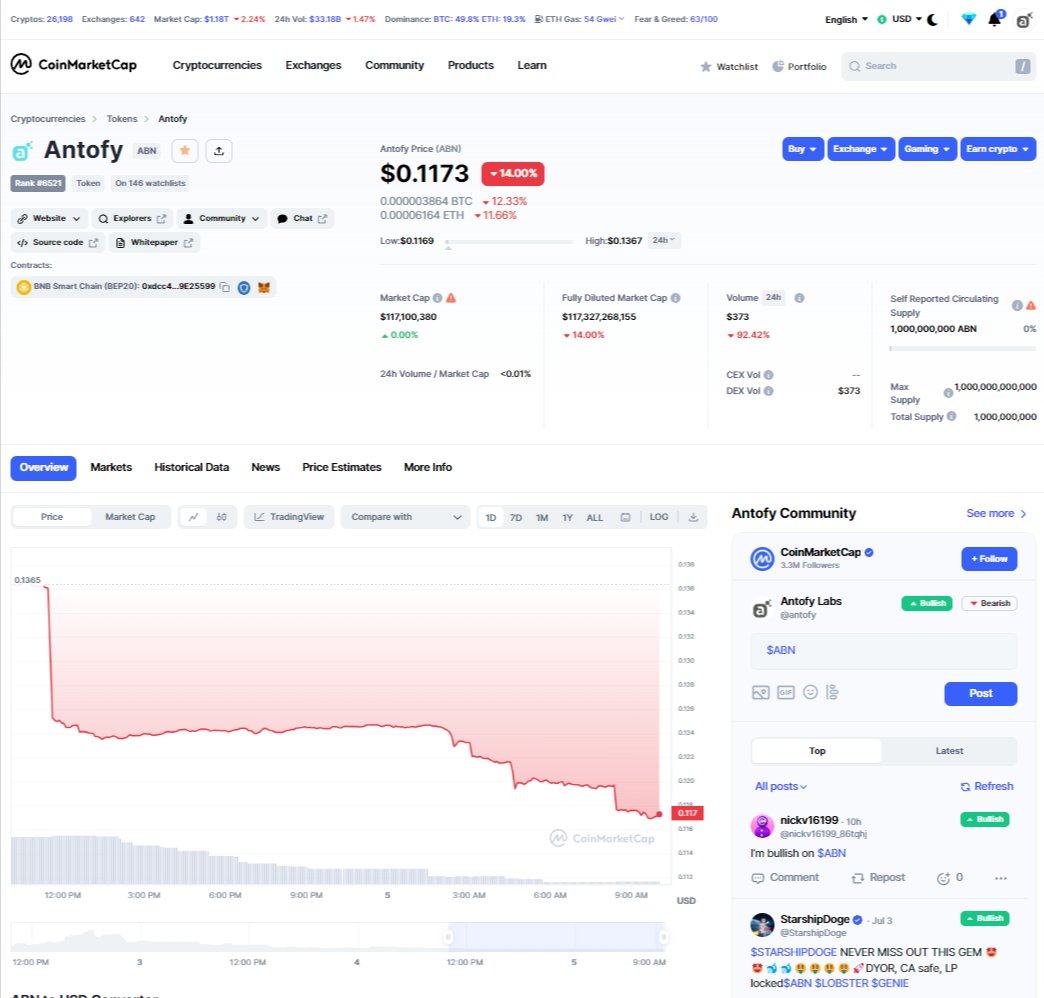1044x998 pixels.
Task: Select Market Cap chart toggle
Action: click(130, 517)
